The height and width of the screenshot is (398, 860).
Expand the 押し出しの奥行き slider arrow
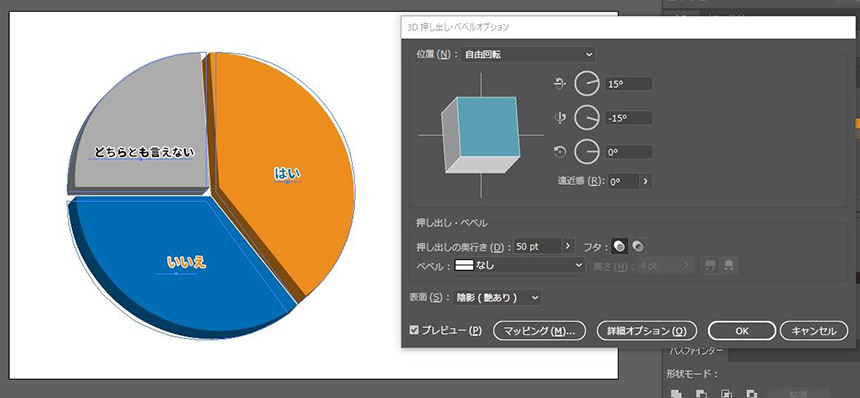click(x=568, y=247)
